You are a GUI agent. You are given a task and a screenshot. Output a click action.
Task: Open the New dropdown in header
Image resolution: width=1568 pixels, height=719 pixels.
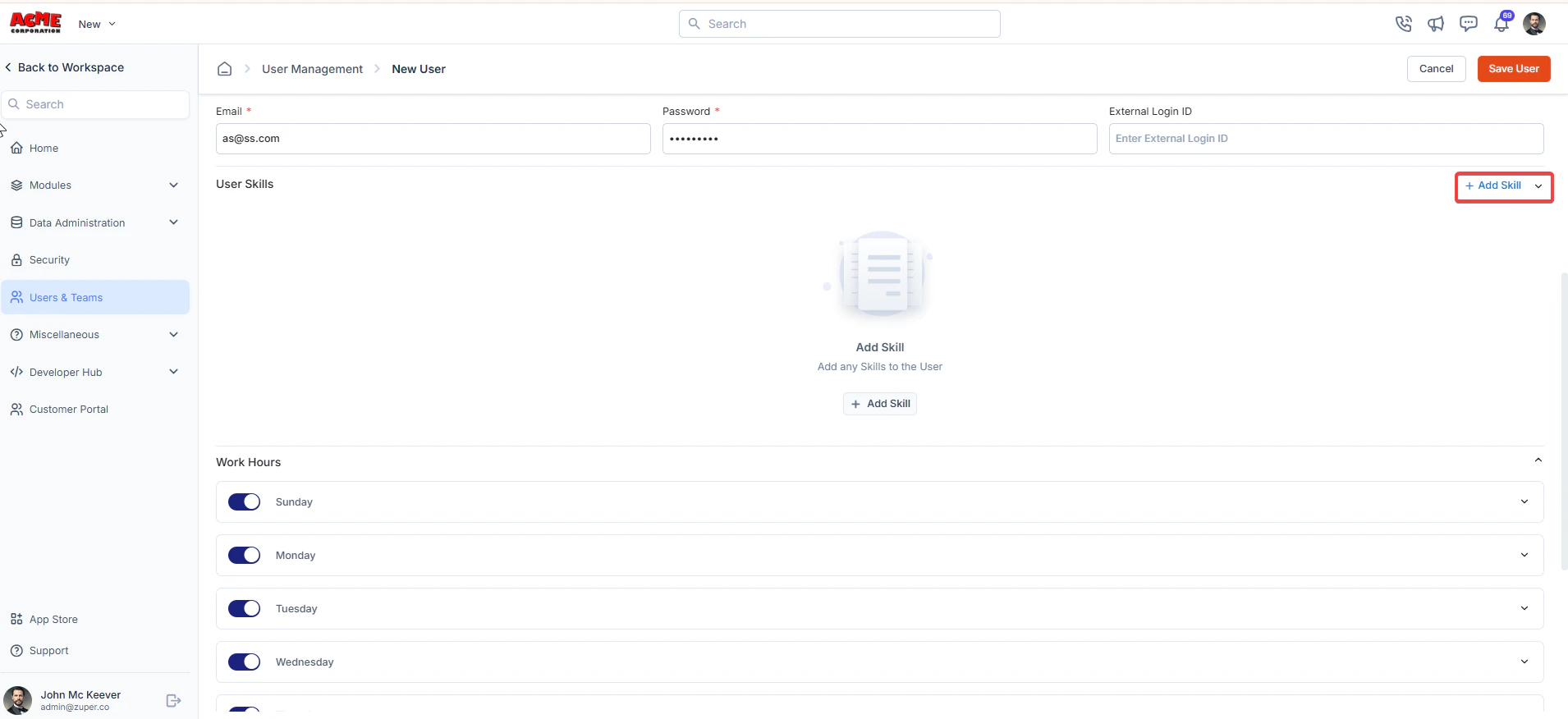(97, 24)
